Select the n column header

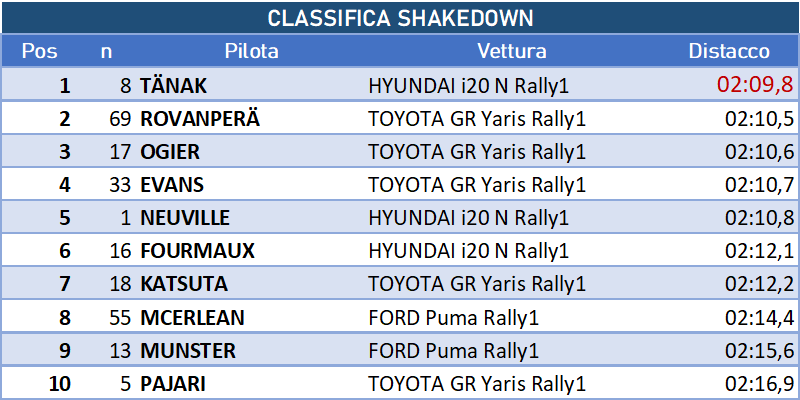(x=106, y=51)
